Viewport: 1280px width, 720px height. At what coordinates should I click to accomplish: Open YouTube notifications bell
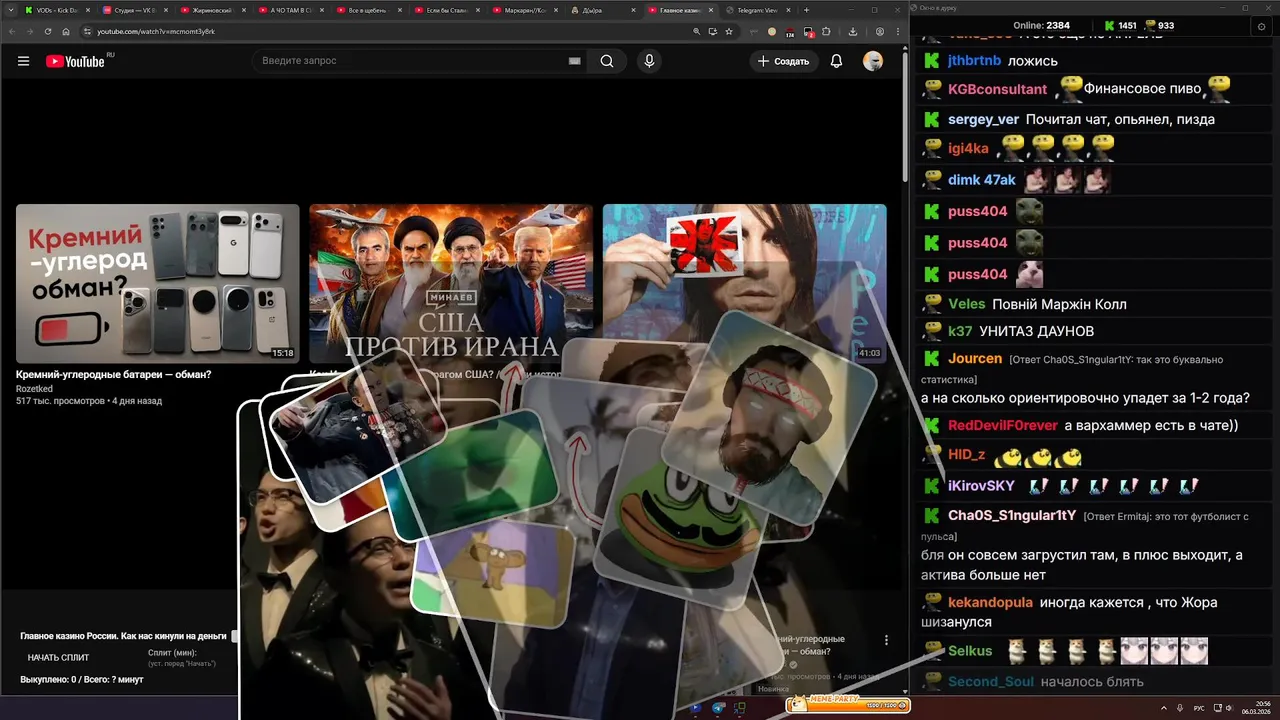tap(837, 61)
